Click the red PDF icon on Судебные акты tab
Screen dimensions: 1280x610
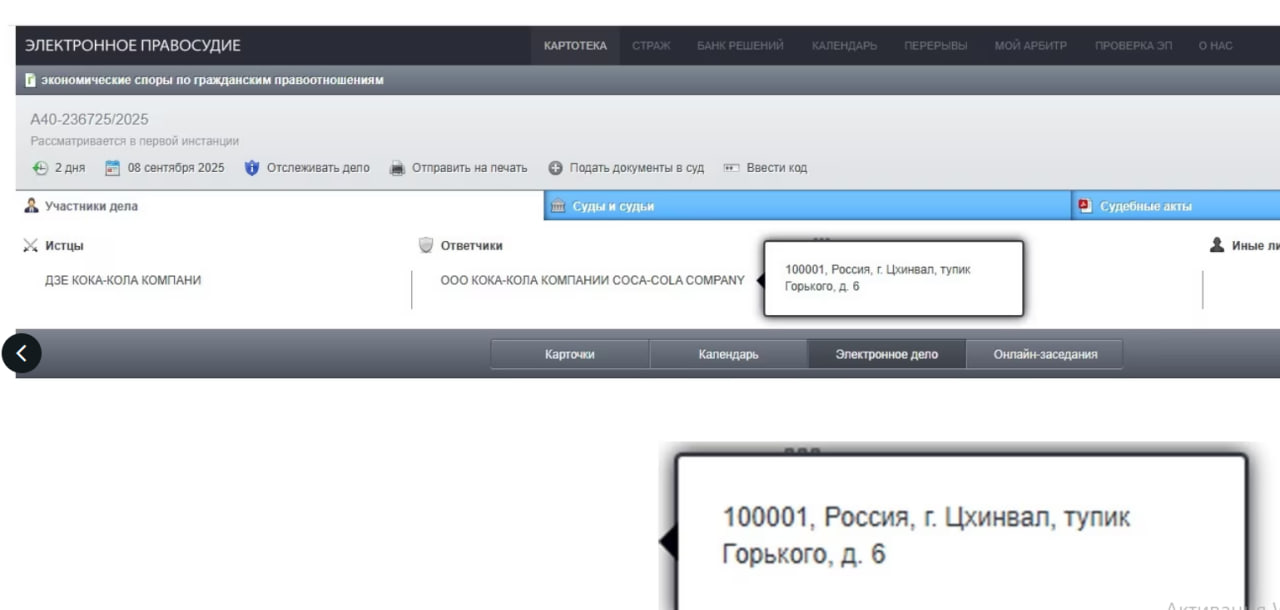1085,206
